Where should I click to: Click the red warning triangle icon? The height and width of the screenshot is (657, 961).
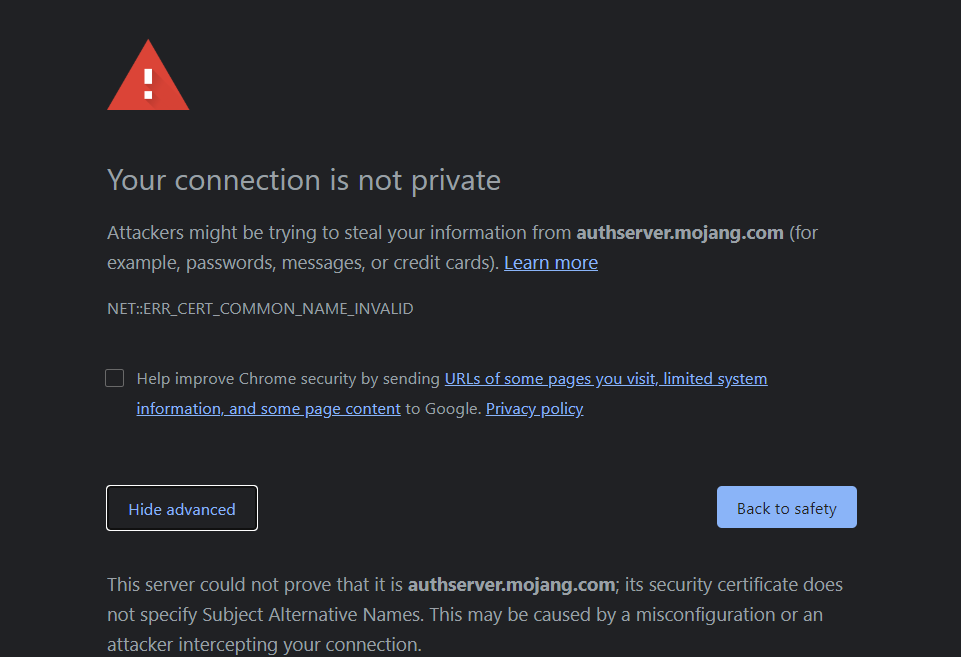click(148, 75)
